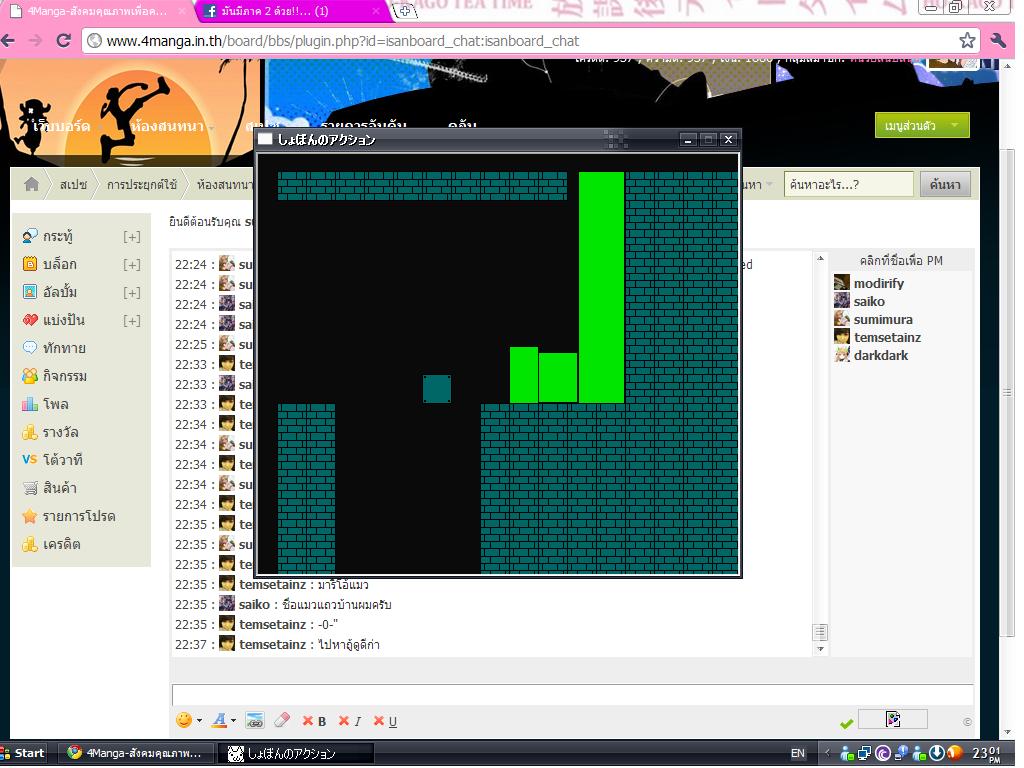1024x768 pixels.
Task: Click the new tab button in Chrome
Action: [405, 11]
